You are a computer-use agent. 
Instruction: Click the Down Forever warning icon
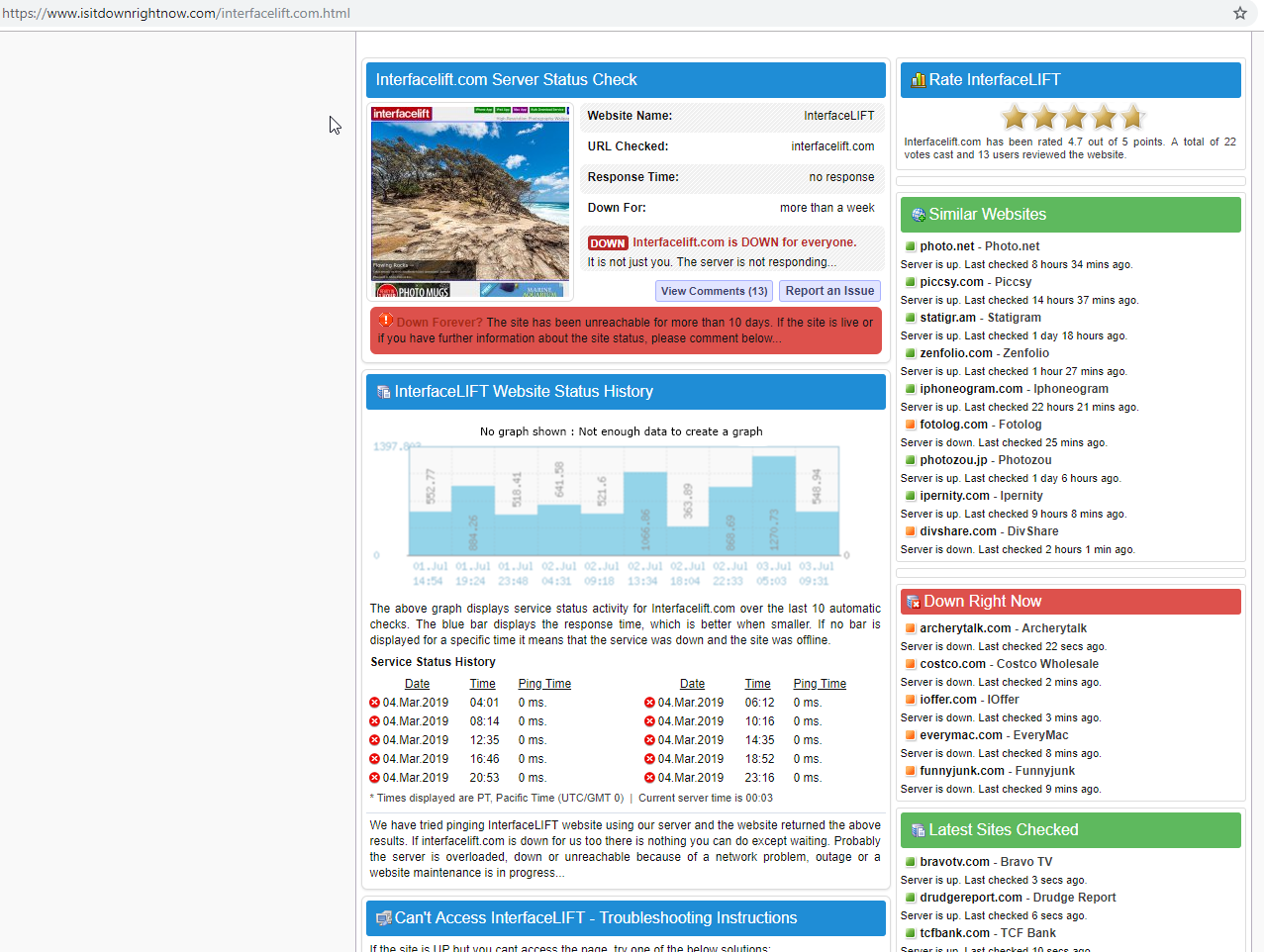click(385, 321)
